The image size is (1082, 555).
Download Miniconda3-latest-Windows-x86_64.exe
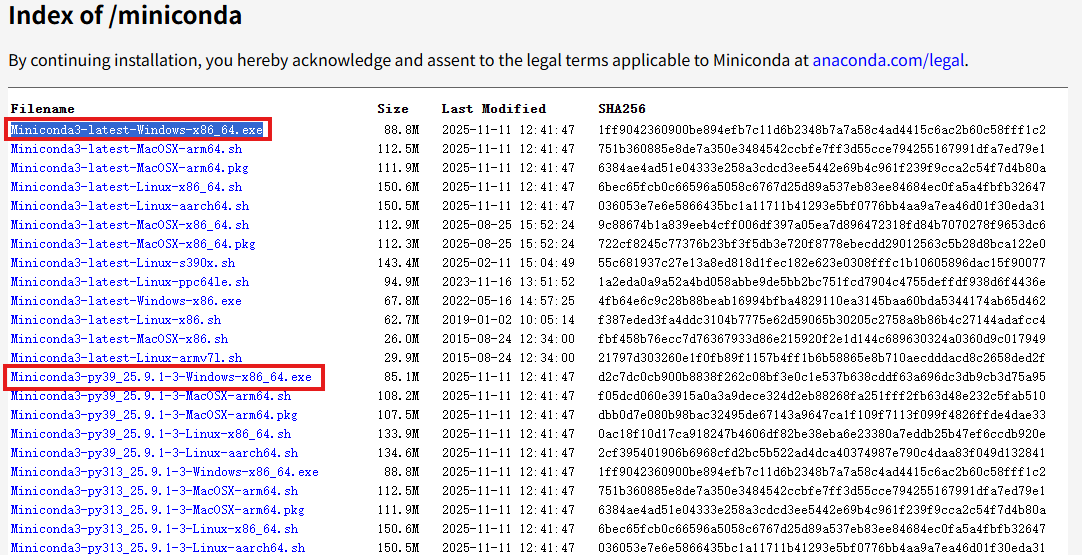[137, 130]
